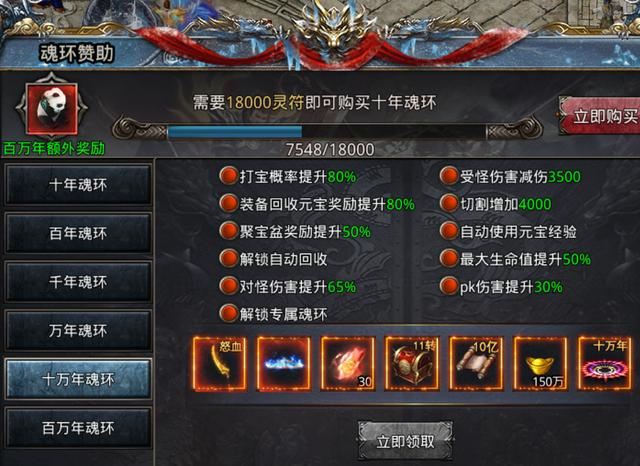This screenshot has width=640, height=466.
Task: Click the orange bullet beside 解锁自动回收
Action: [x=229, y=259]
